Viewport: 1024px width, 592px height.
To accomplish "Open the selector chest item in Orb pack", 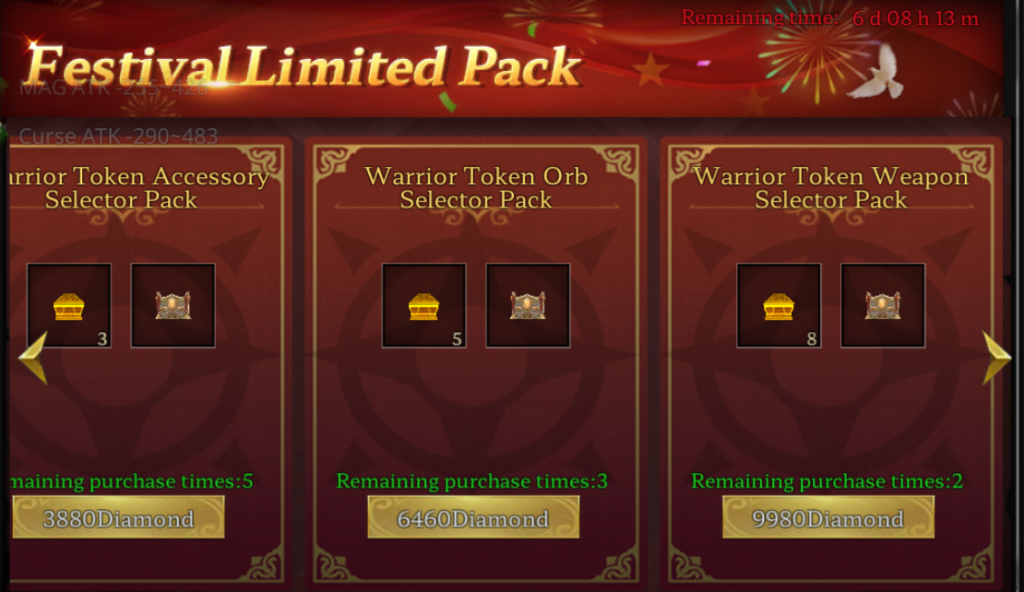I will click(528, 306).
